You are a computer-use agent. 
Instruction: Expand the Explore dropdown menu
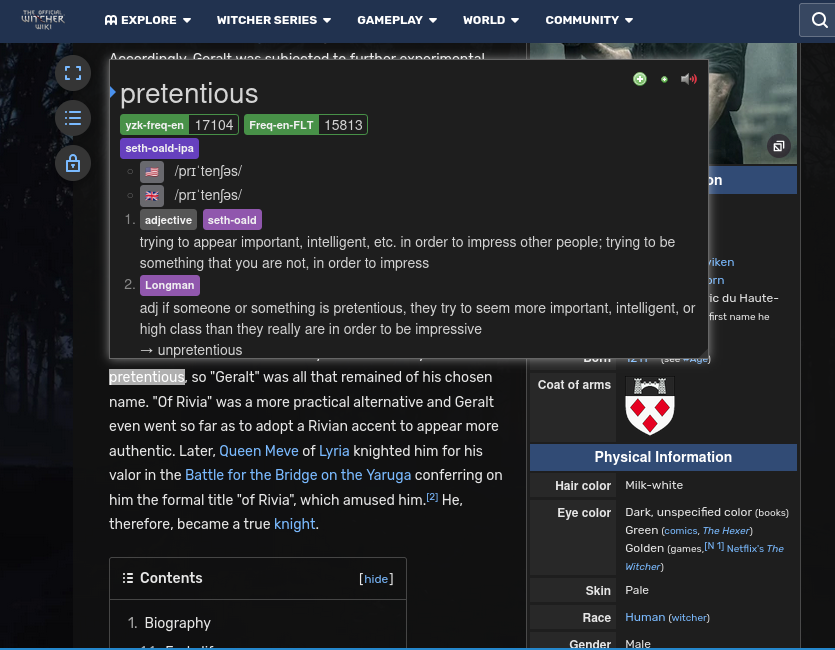pyautogui.click(x=147, y=20)
